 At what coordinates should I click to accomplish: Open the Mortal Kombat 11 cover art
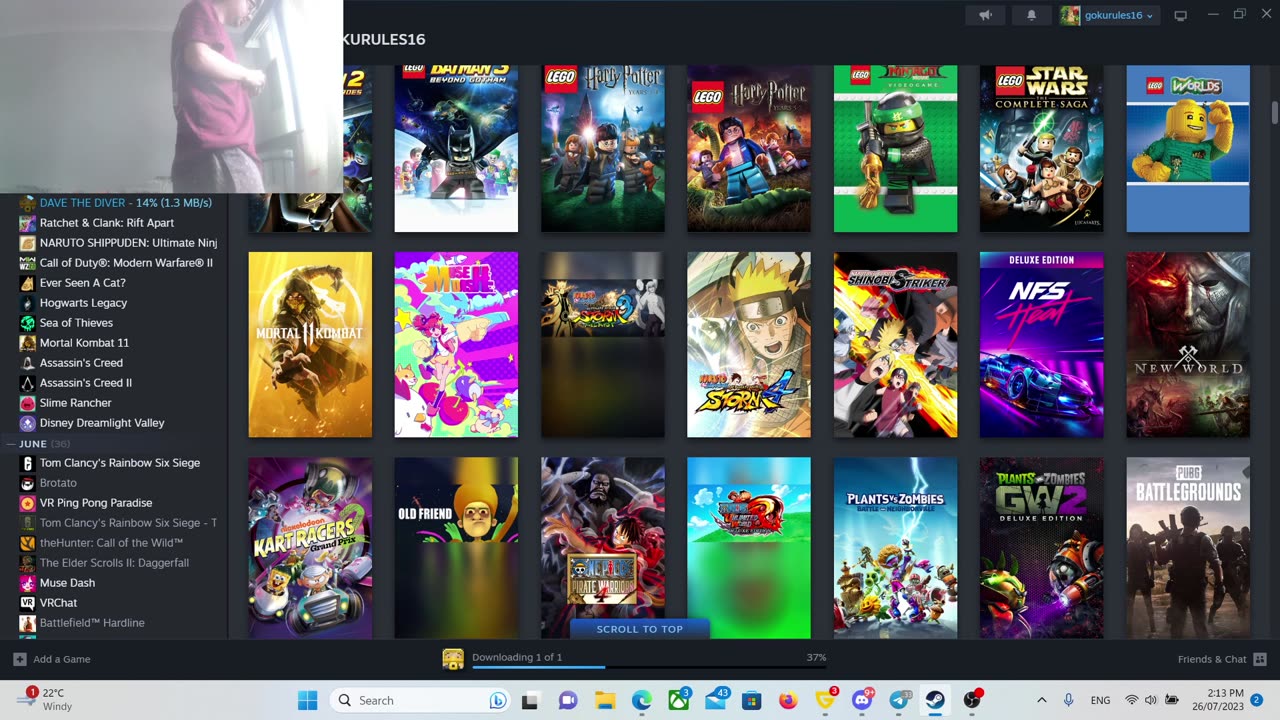coord(310,345)
